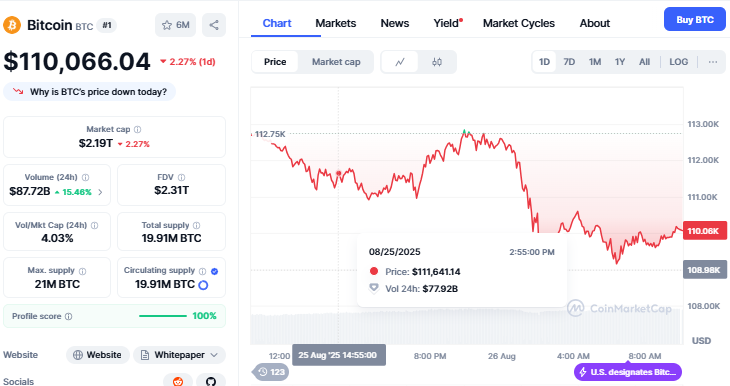The image size is (730, 386).
Task: Click the Profile score progress bar
Action: point(163,316)
